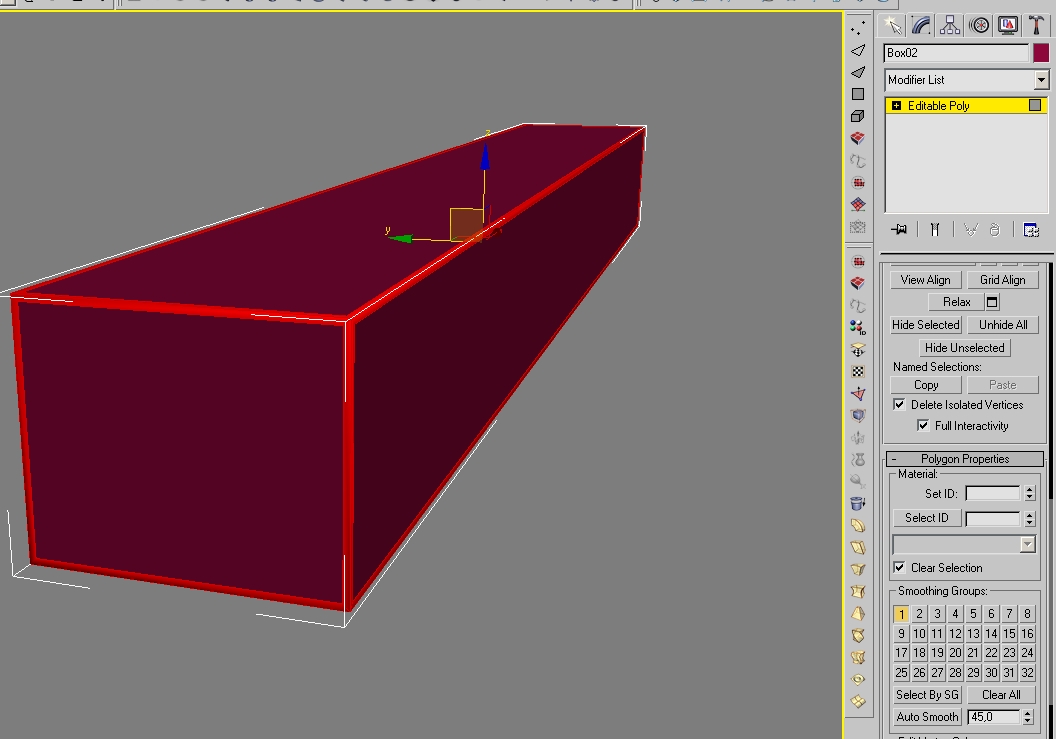Viewport: 1056px width, 739px height.
Task: Click the grayed Make Unique icon
Action: click(x=970, y=230)
